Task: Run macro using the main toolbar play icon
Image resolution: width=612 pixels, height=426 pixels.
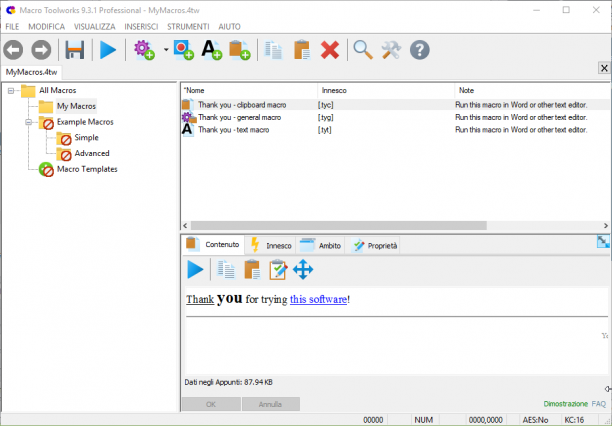Action: pos(108,50)
